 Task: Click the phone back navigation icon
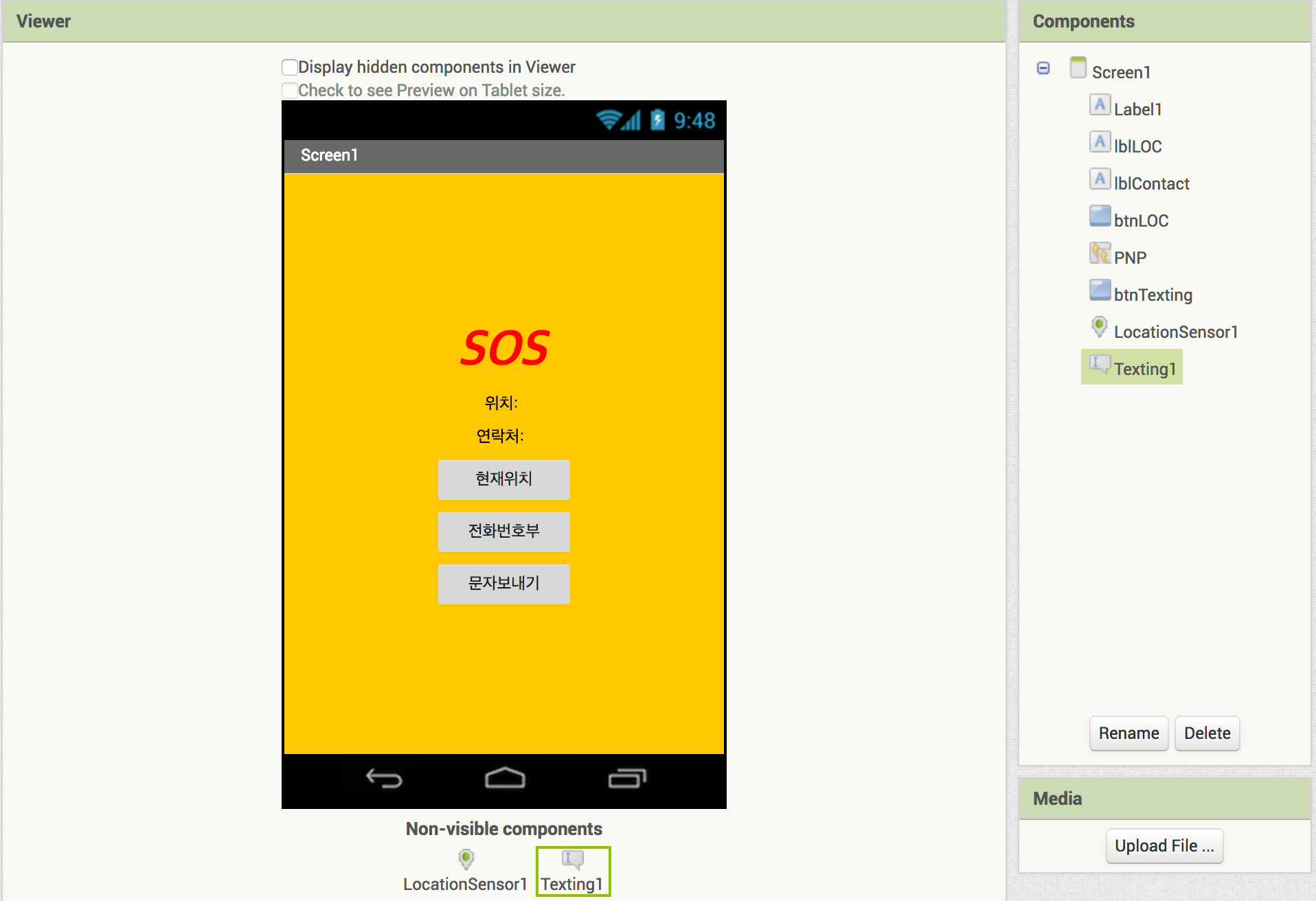(384, 779)
